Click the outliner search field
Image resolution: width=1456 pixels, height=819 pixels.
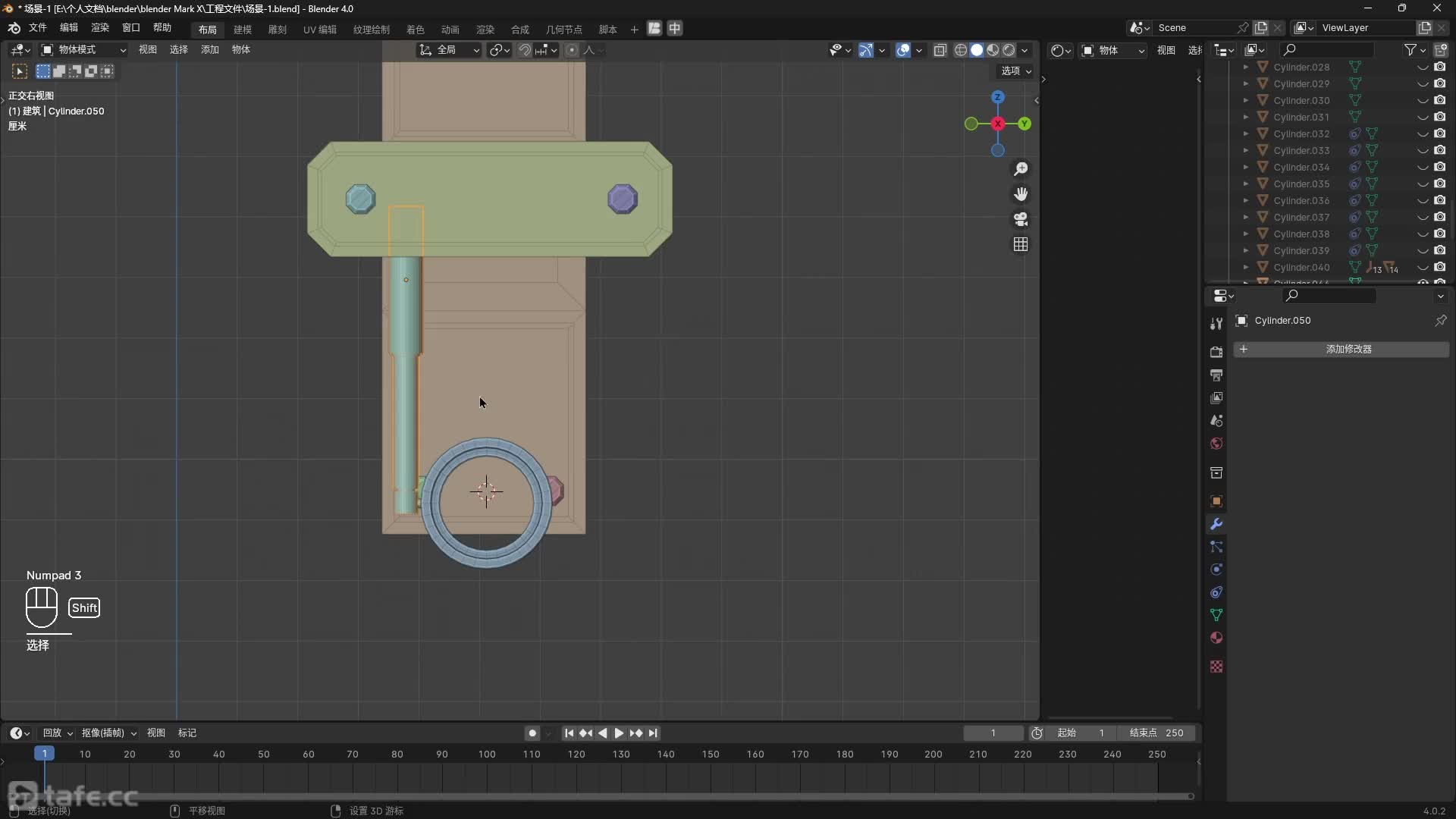click(1327, 50)
